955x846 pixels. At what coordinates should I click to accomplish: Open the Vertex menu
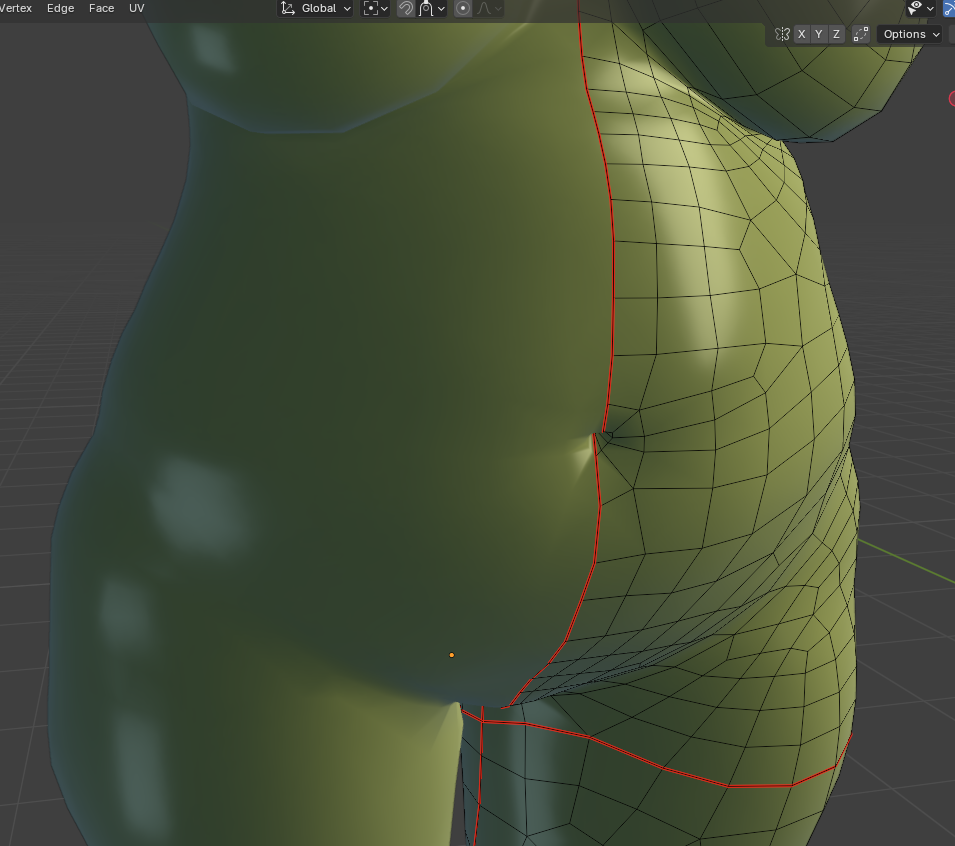[x=15, y=9]
